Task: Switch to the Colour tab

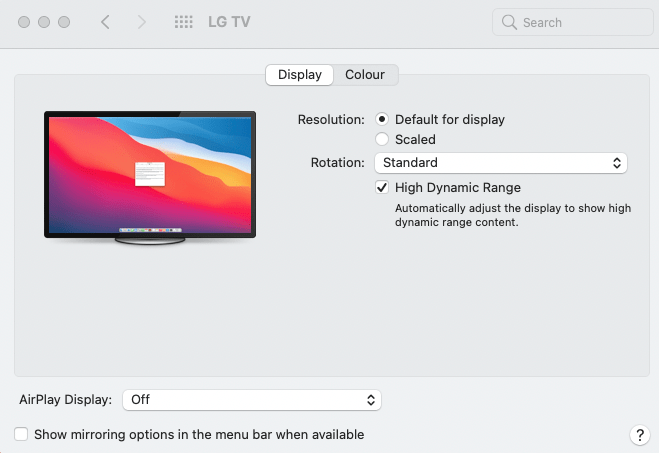Action: tap(365, 75)
